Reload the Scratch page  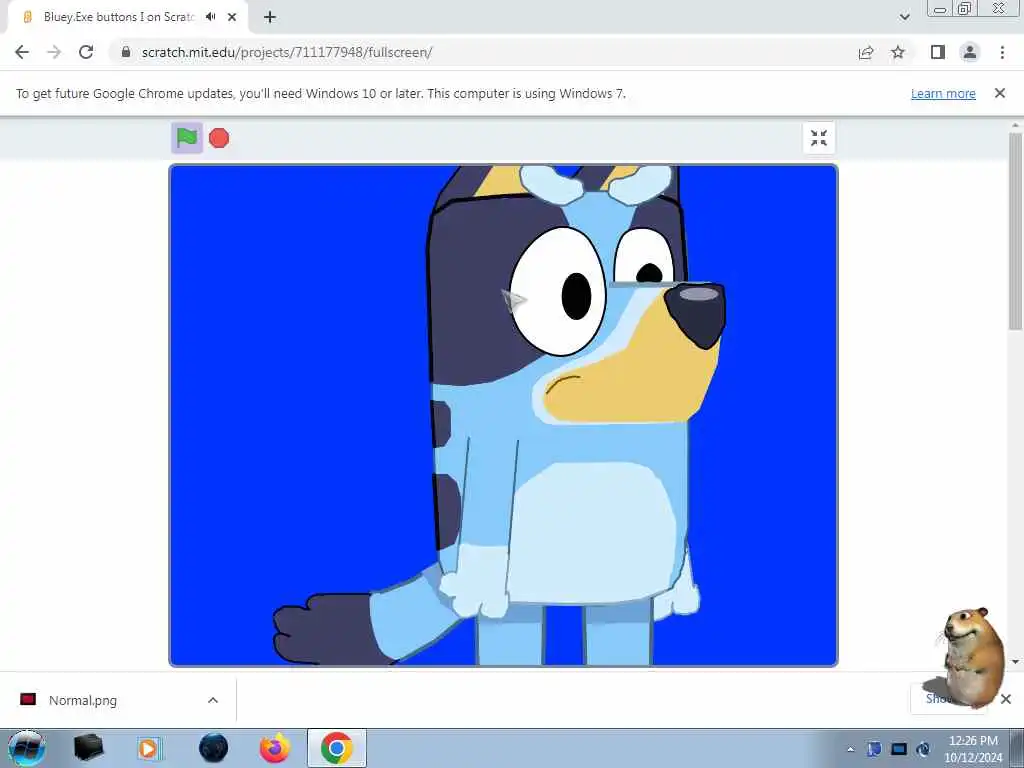[x=86, y=52]
